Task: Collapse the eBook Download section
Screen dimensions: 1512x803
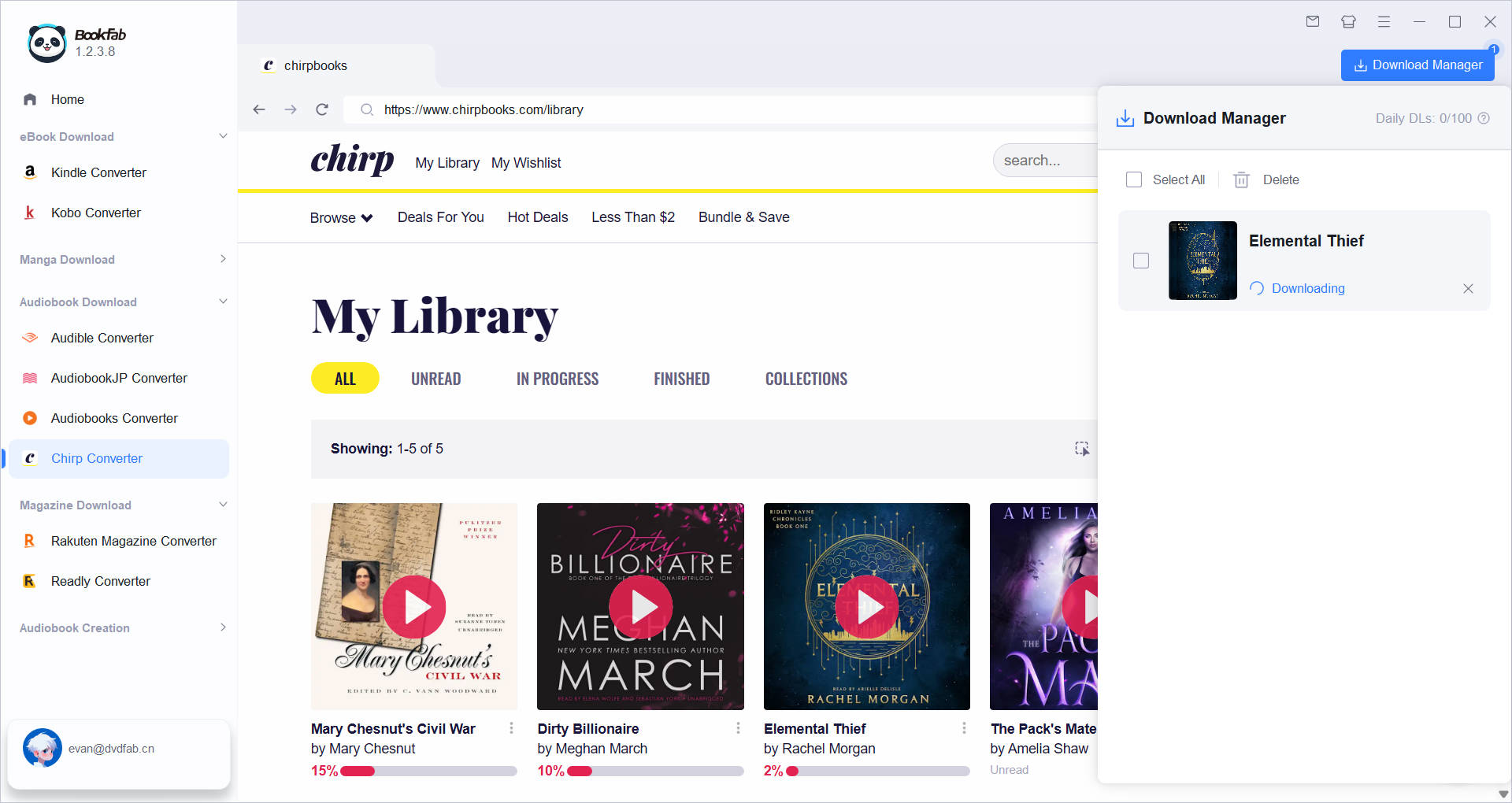Action: tap(223, 136)
